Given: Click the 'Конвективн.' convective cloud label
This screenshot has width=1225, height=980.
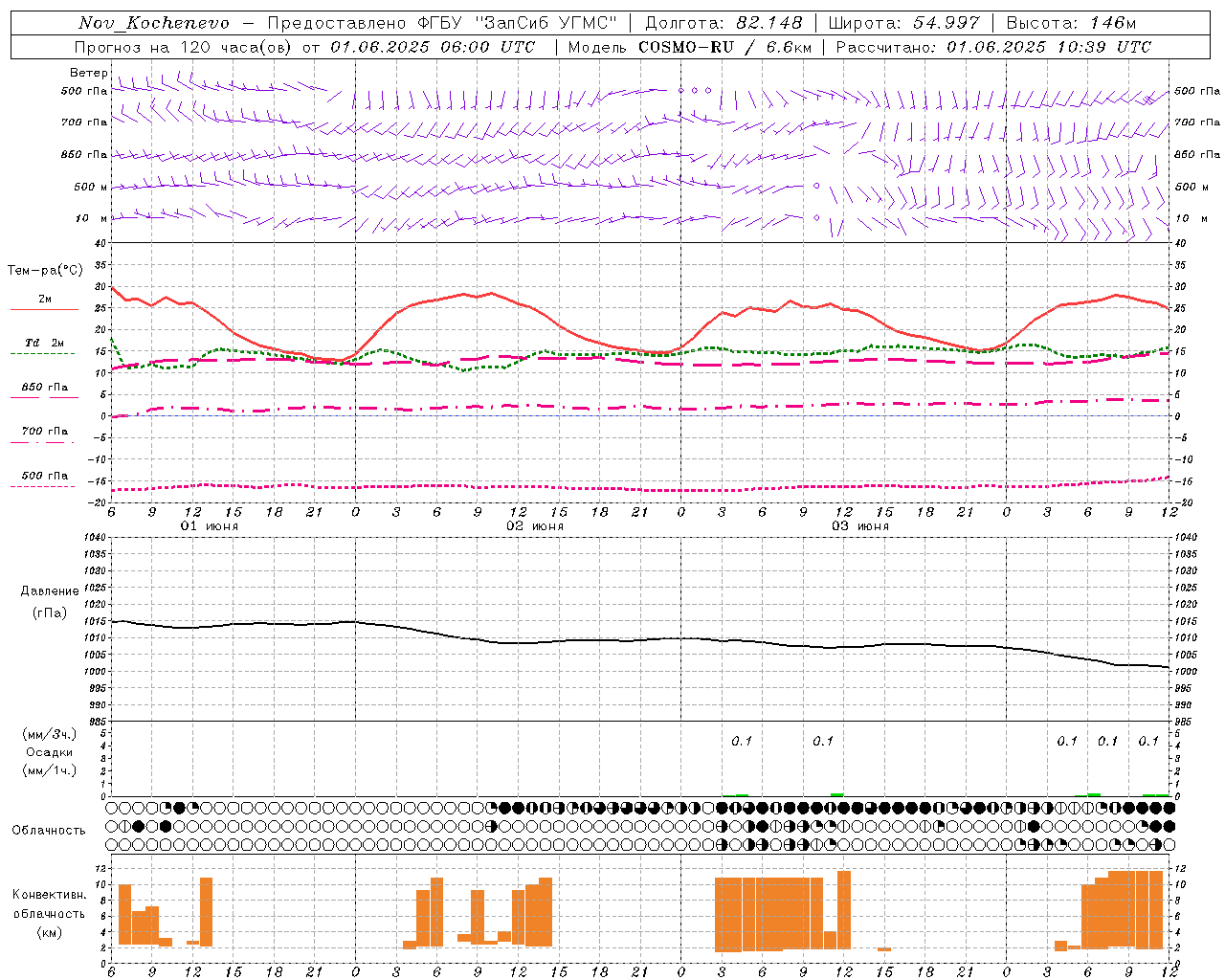Looking at the screenshot, I should [50, 894].
